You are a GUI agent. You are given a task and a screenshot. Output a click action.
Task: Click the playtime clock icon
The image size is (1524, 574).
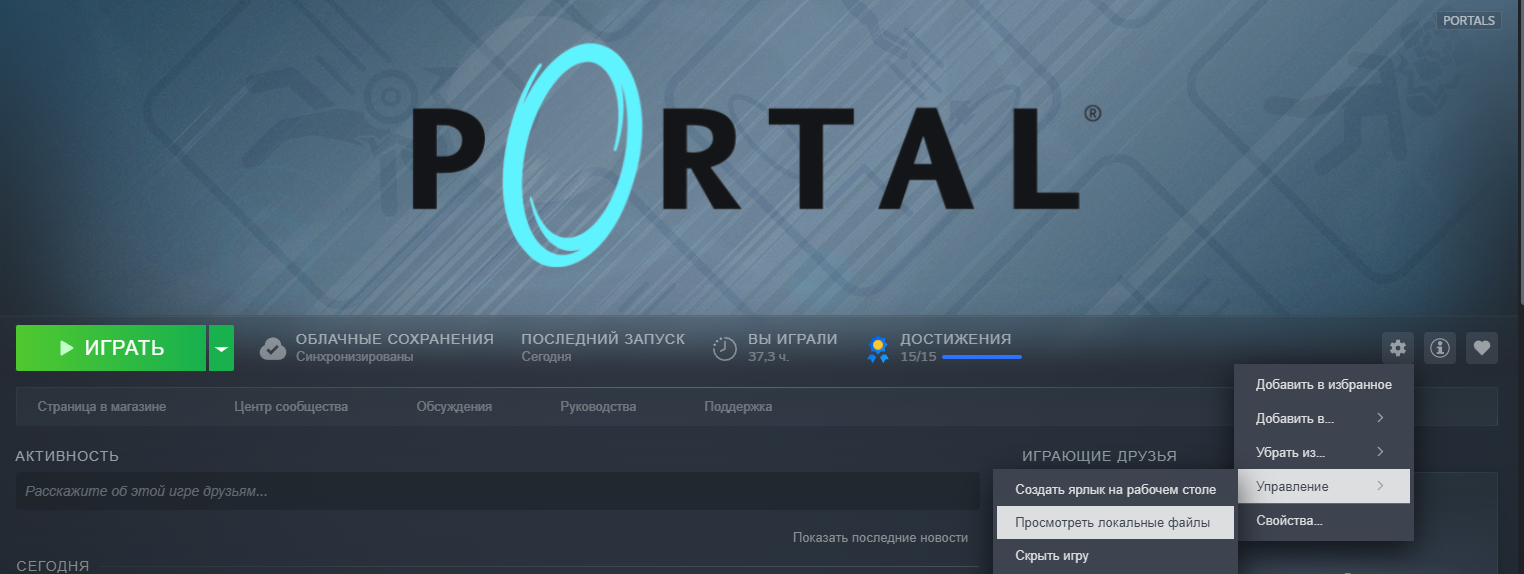pyautogui.click(x=725, y=349)
